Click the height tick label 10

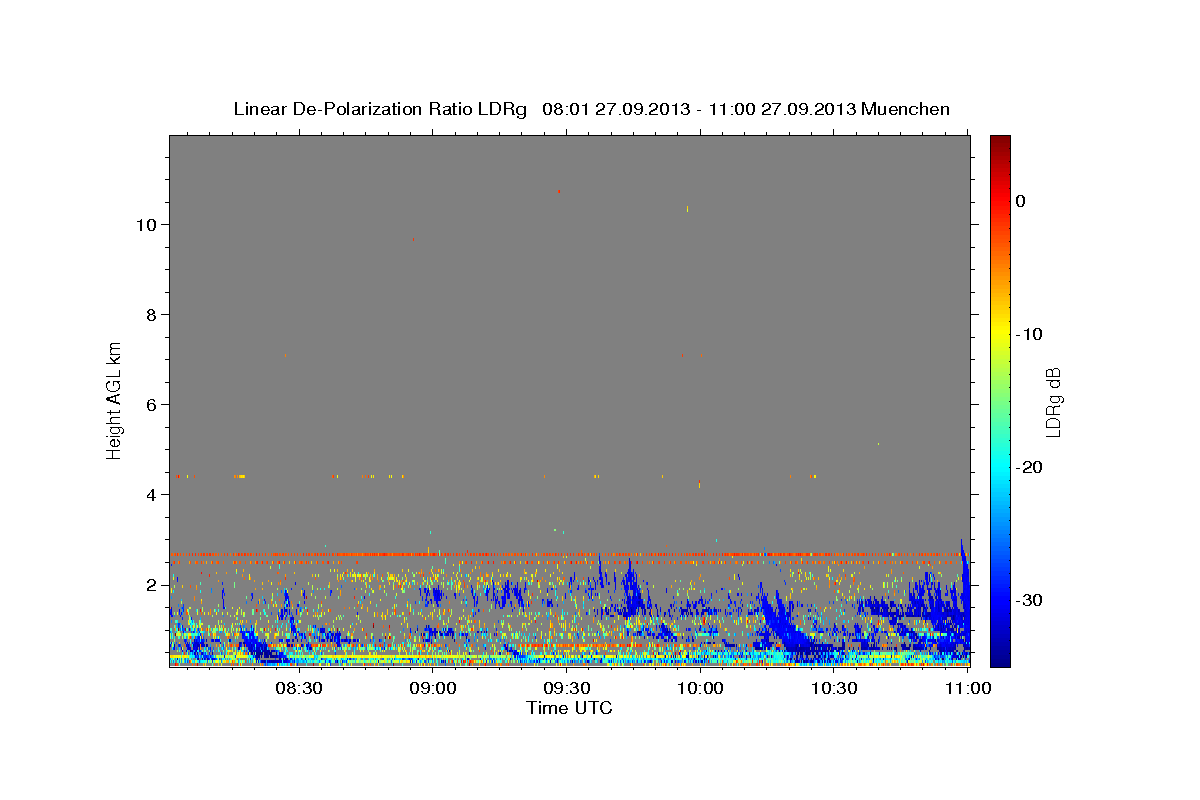click(146, 225)
